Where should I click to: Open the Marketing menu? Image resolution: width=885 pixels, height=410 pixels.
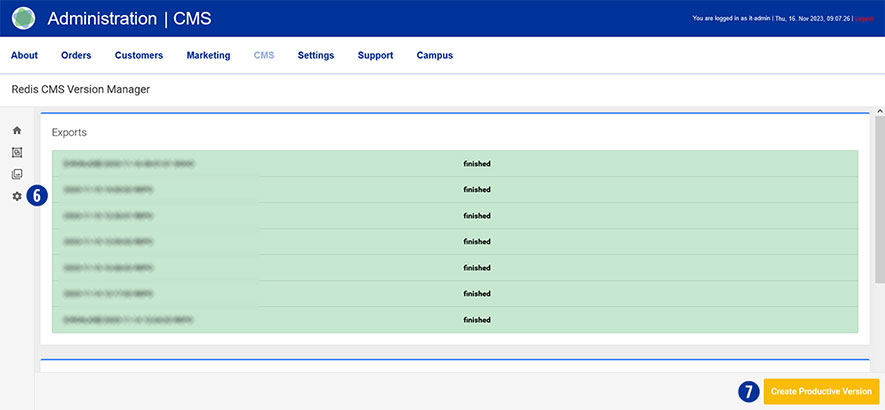208,55
